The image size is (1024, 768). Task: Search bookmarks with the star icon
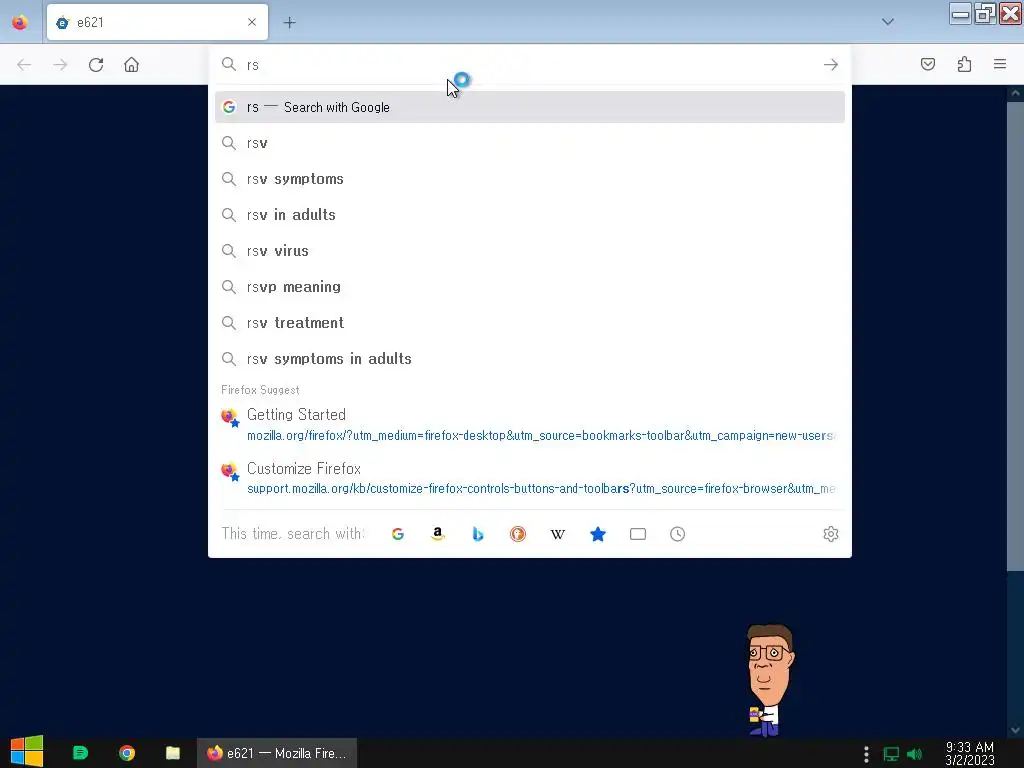coord(598,534)
